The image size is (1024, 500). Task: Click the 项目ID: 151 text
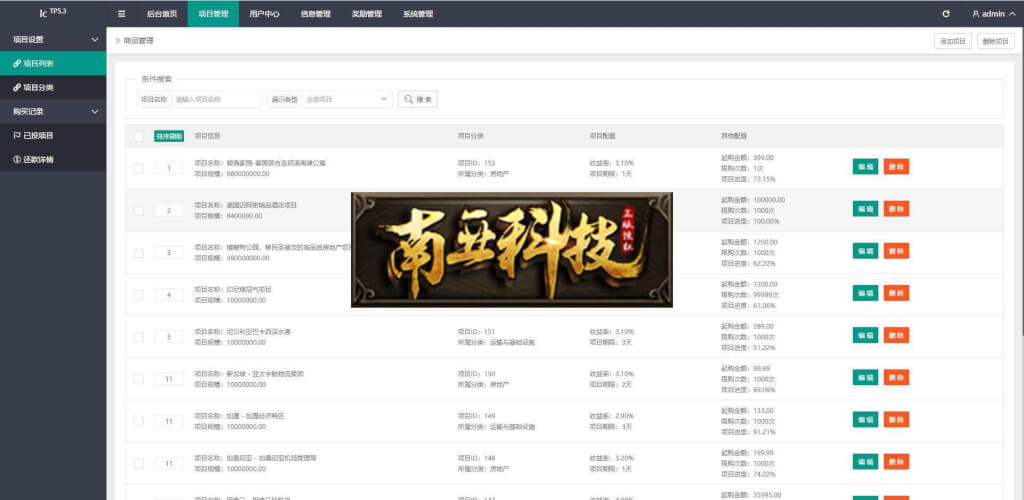[x=477, y=332]
